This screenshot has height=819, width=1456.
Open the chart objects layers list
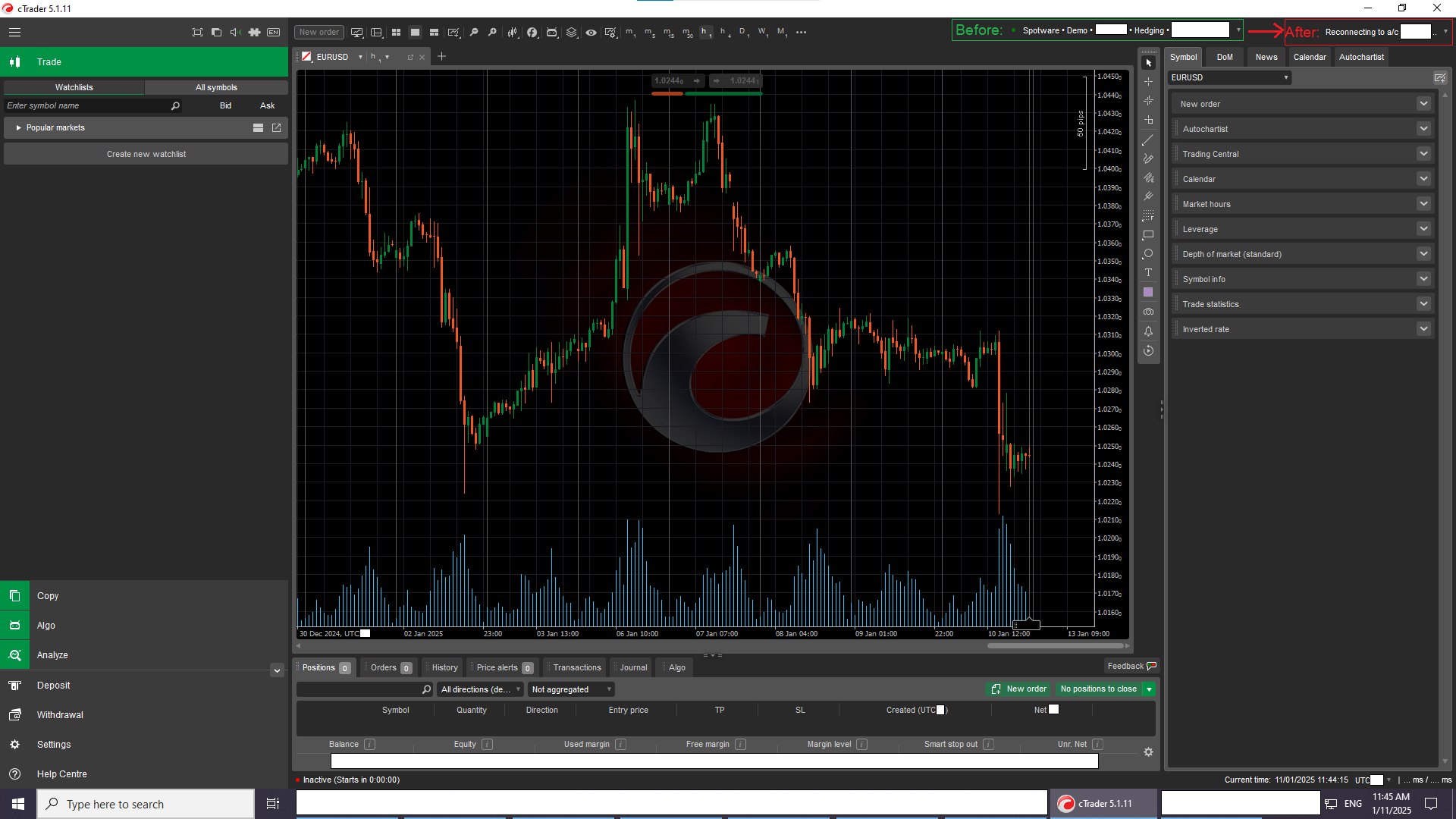coord(572,32)
